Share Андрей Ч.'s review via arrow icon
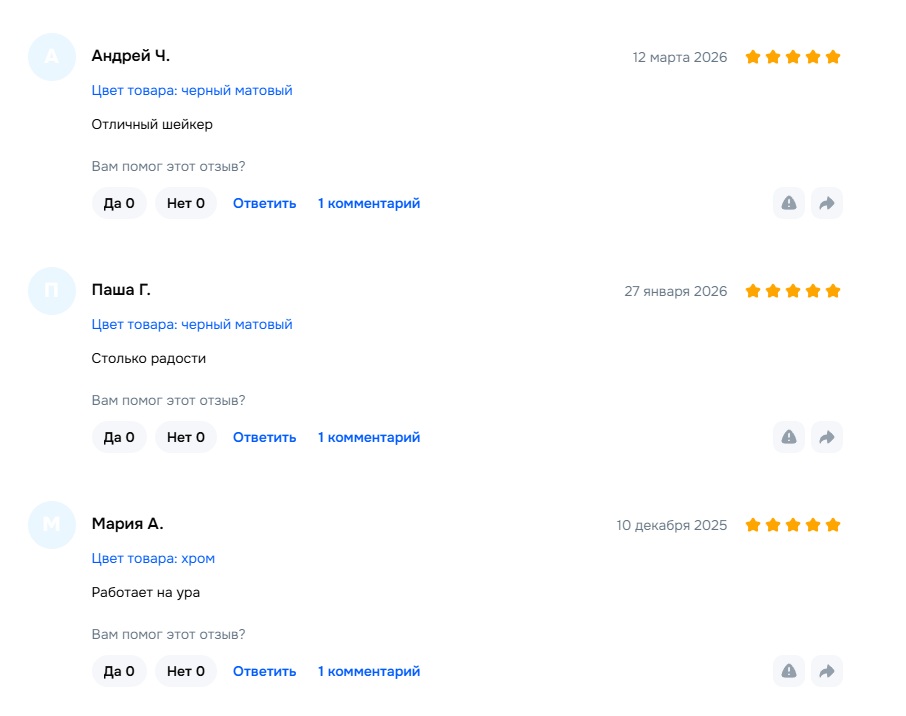This screenshot has height=716, width=906. coord(827,203)
